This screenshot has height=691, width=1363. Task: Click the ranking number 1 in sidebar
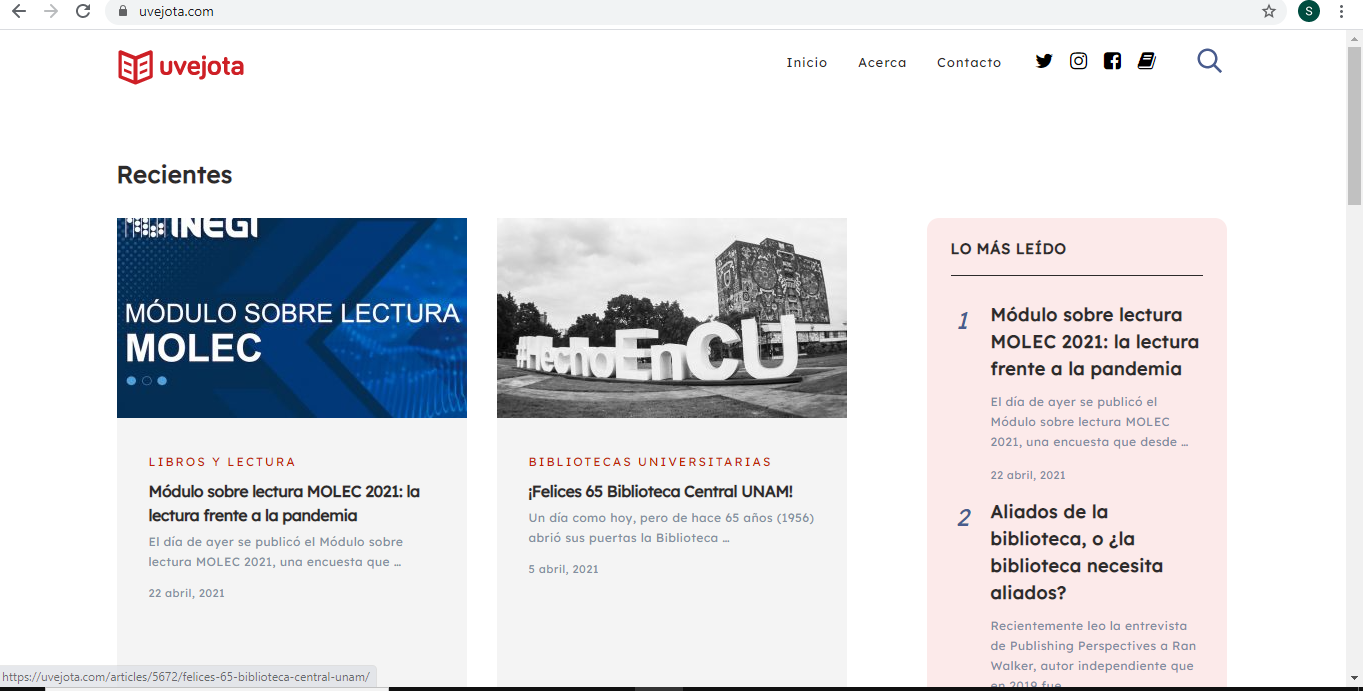tap(964, 321)
